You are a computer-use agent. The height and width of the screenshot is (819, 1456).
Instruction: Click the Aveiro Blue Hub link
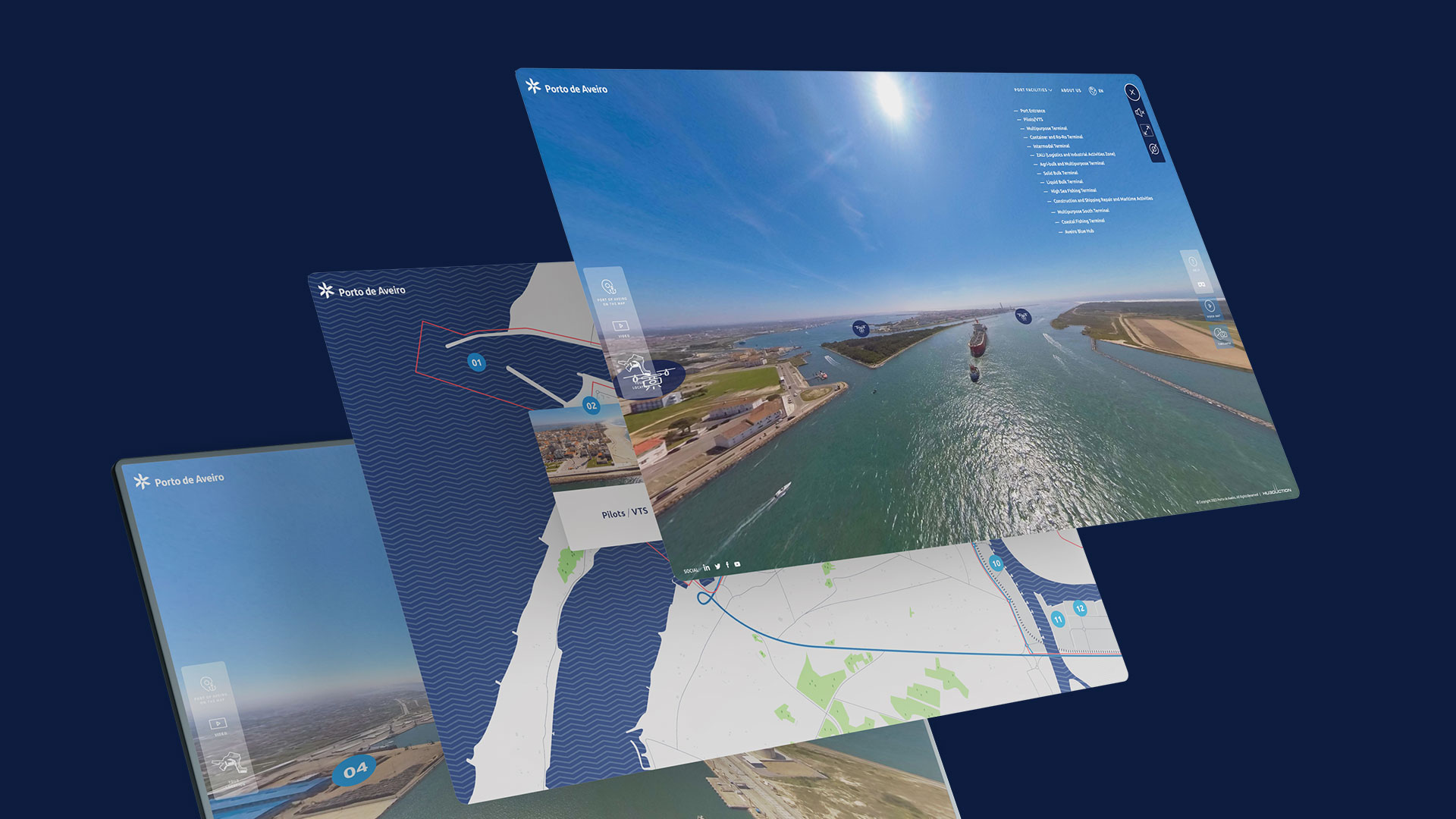click(1079, 231)
